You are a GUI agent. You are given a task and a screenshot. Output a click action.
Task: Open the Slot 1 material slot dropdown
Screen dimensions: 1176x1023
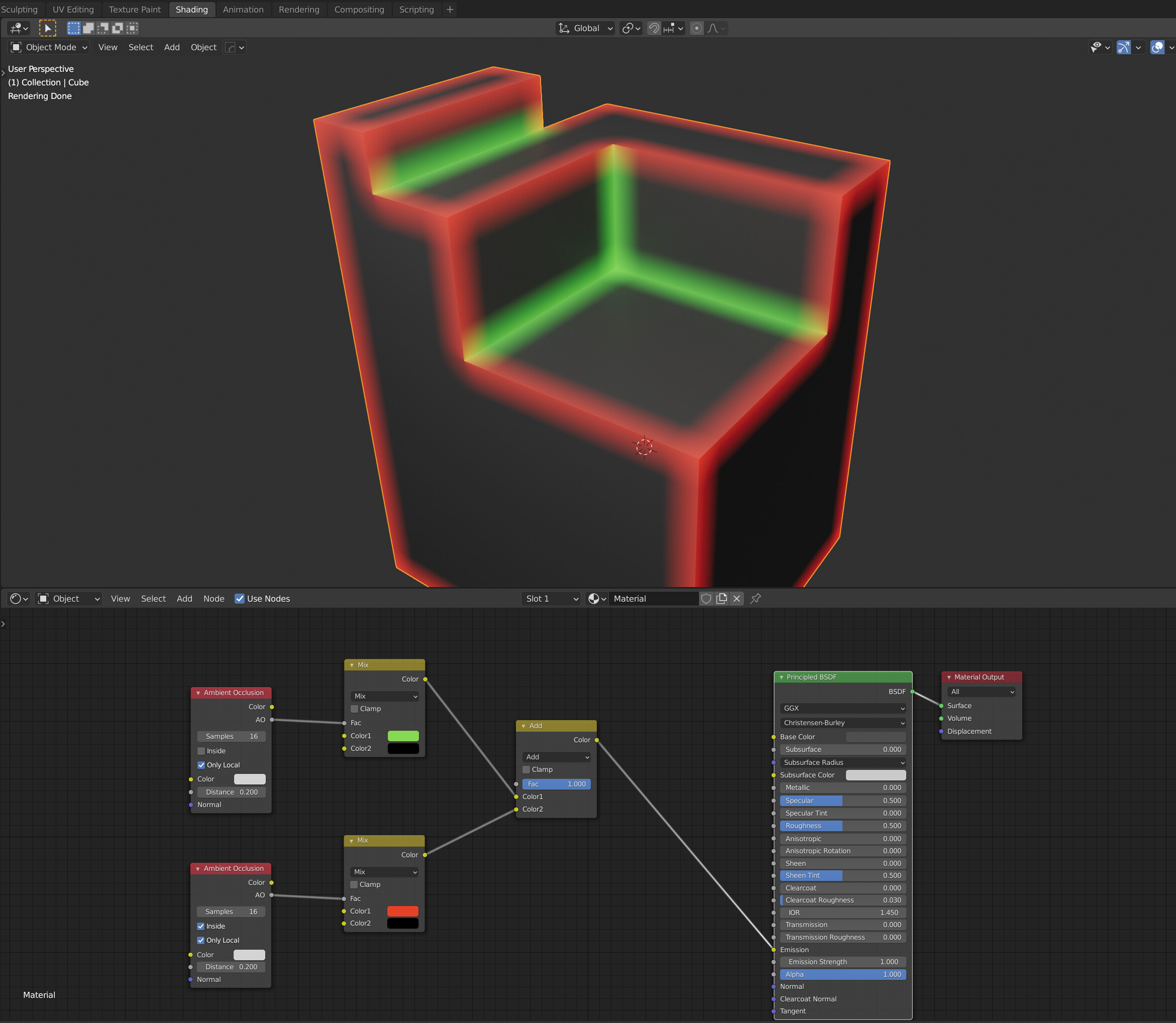(550, 598)
